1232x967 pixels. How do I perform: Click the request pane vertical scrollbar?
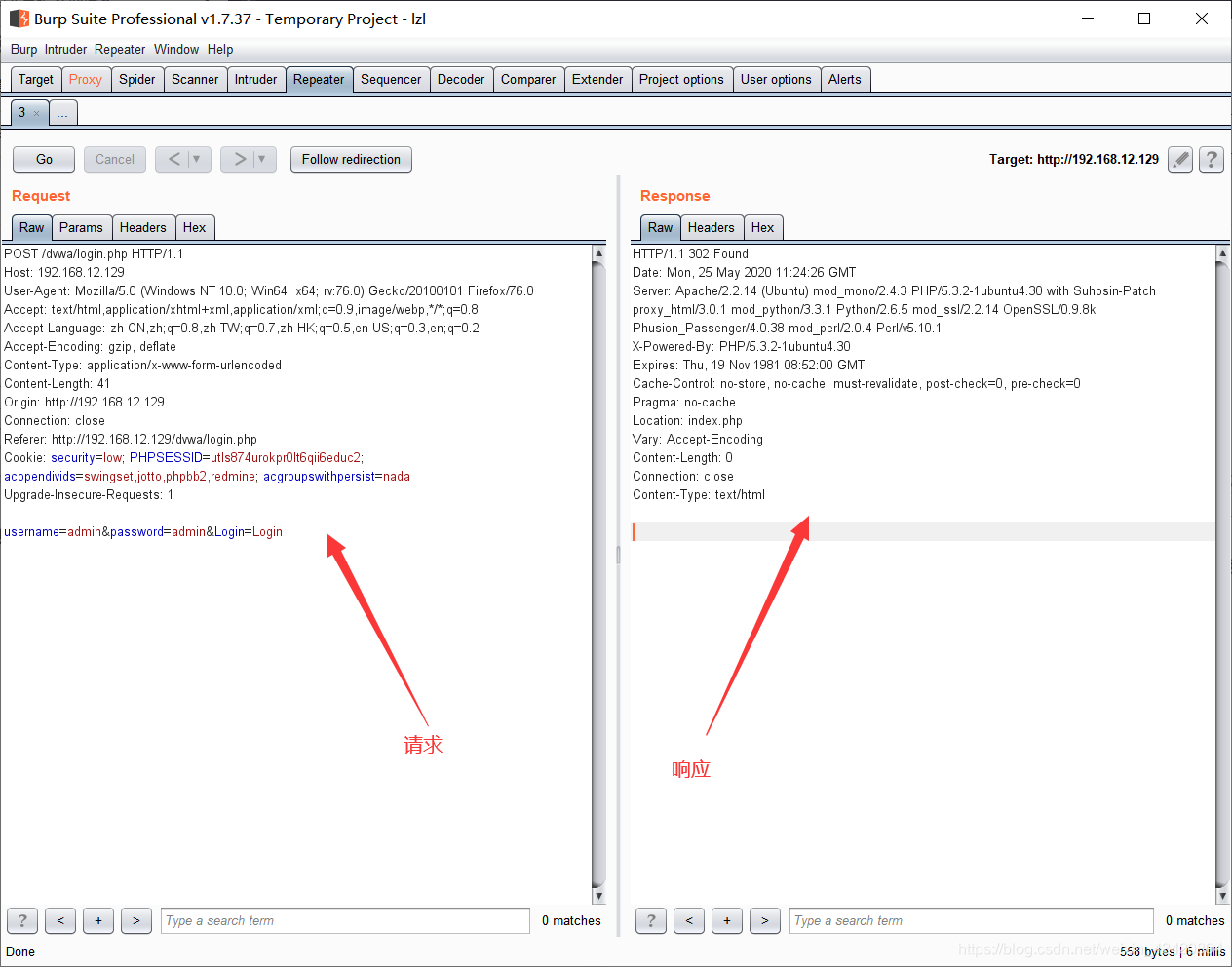[598, 574]
